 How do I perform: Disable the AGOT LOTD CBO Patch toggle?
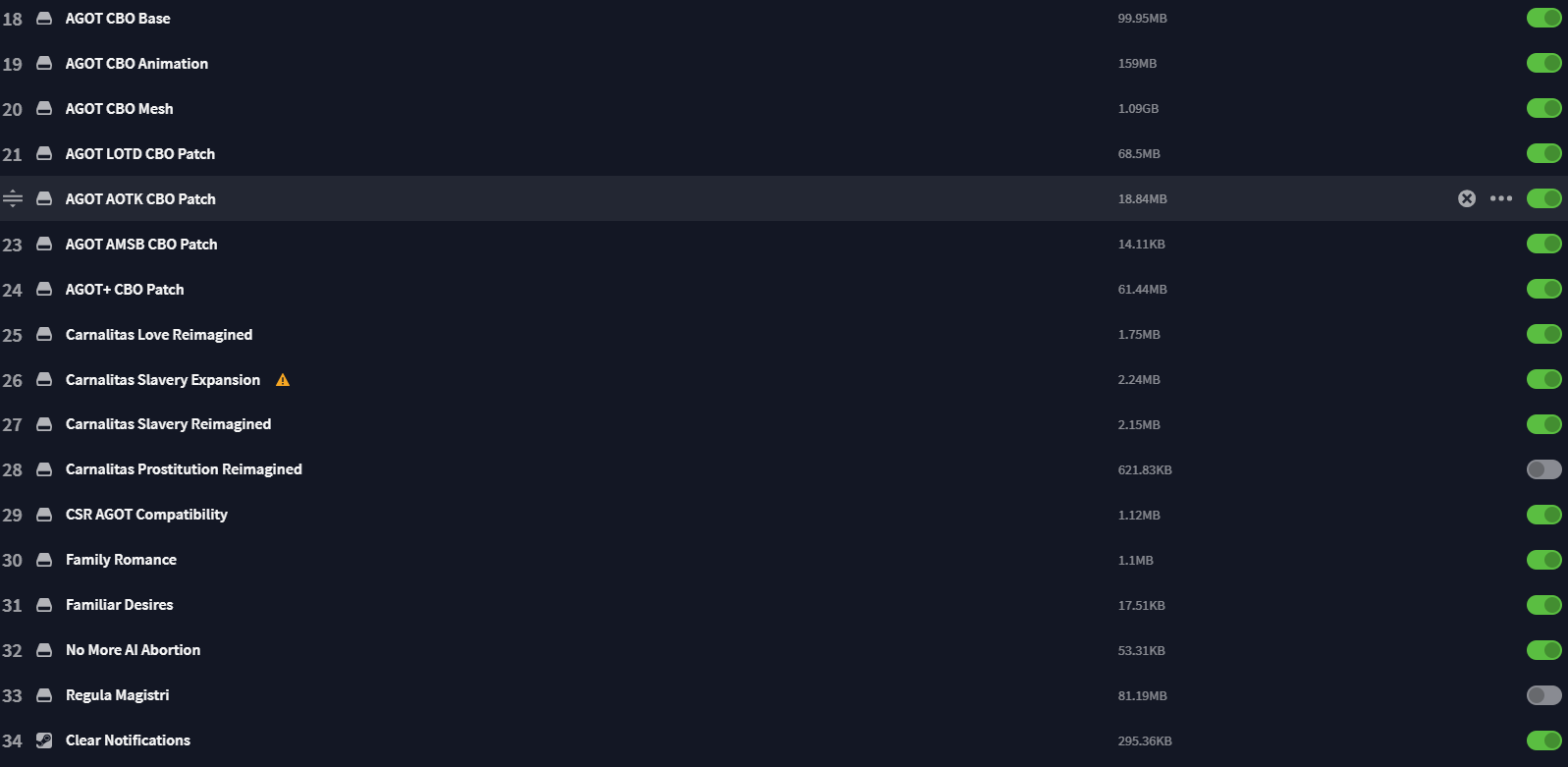1544,153
